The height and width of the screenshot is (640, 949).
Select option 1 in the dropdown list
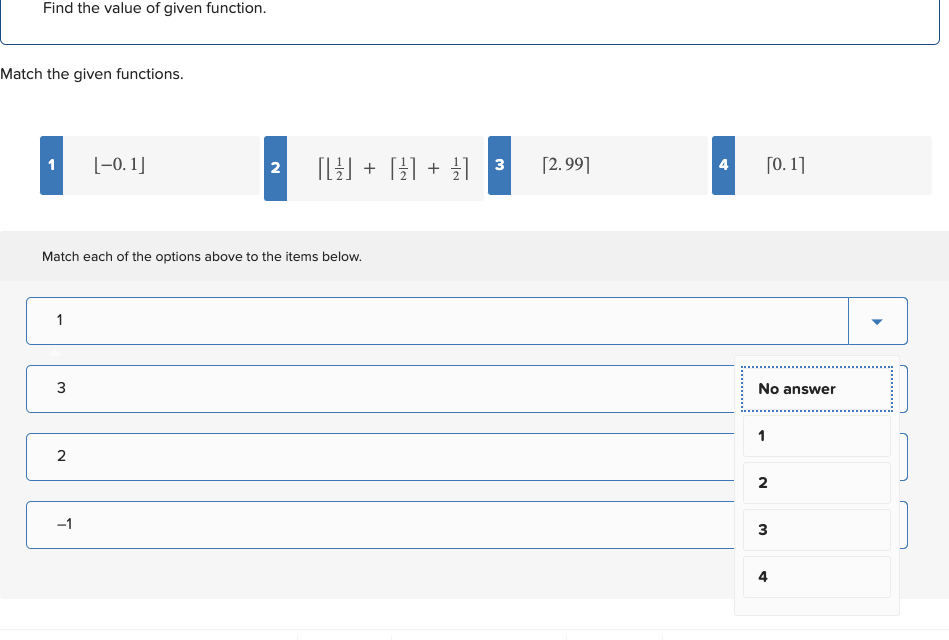(816, 436)
